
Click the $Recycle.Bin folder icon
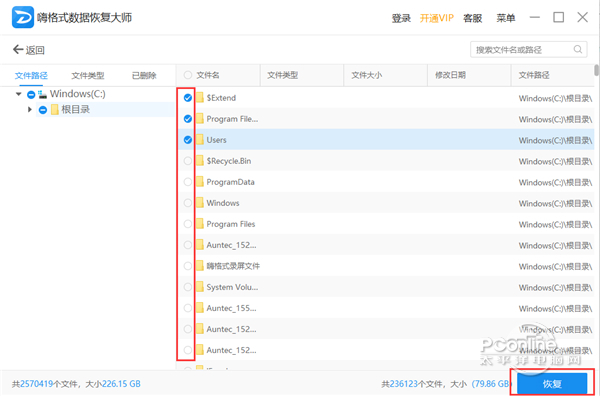click(200, 161)
